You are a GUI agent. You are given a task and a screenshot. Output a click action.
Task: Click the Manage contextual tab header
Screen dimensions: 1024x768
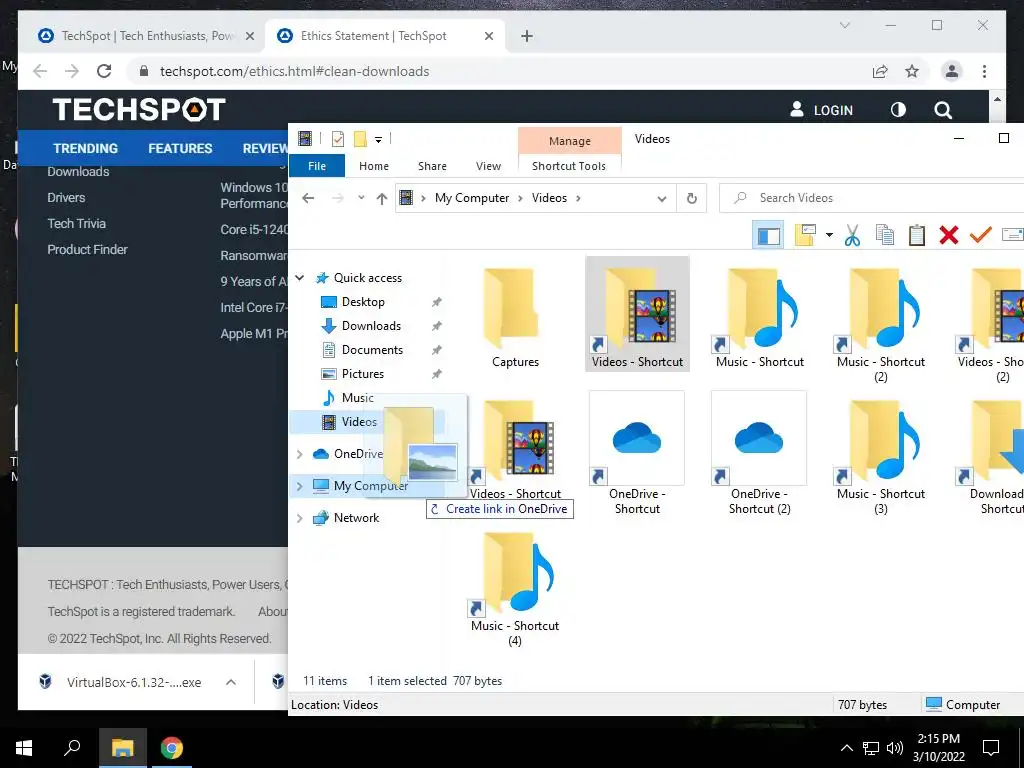[x=569, y=140]
